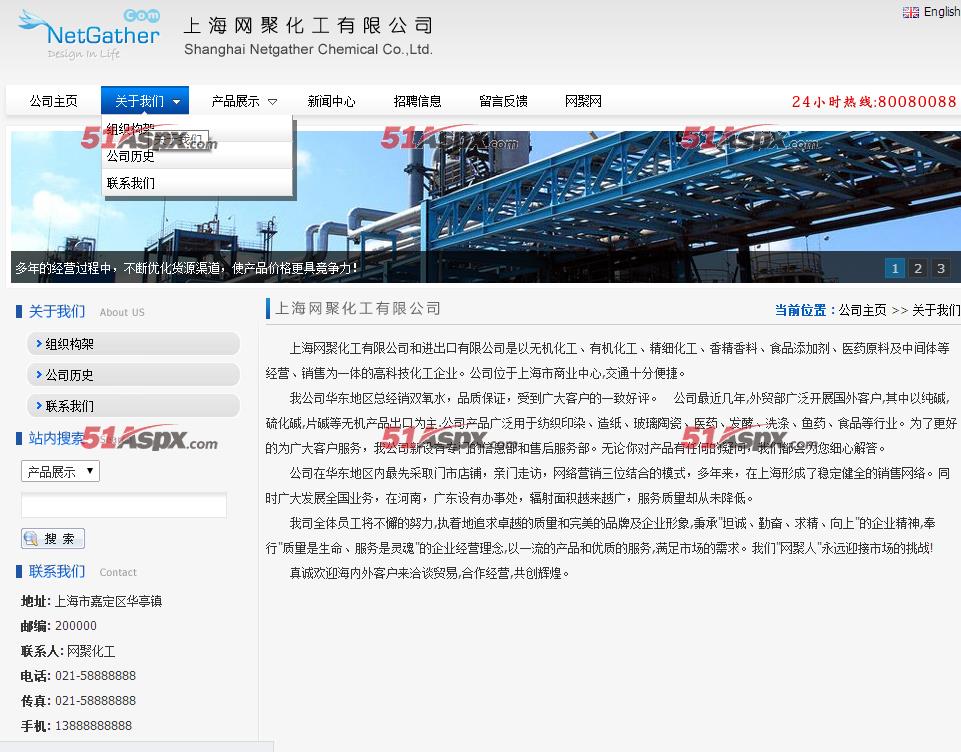961x752 pixels.
Task: Expand the 关于我们 nav dropdown arrow
Action: point(176,101)
